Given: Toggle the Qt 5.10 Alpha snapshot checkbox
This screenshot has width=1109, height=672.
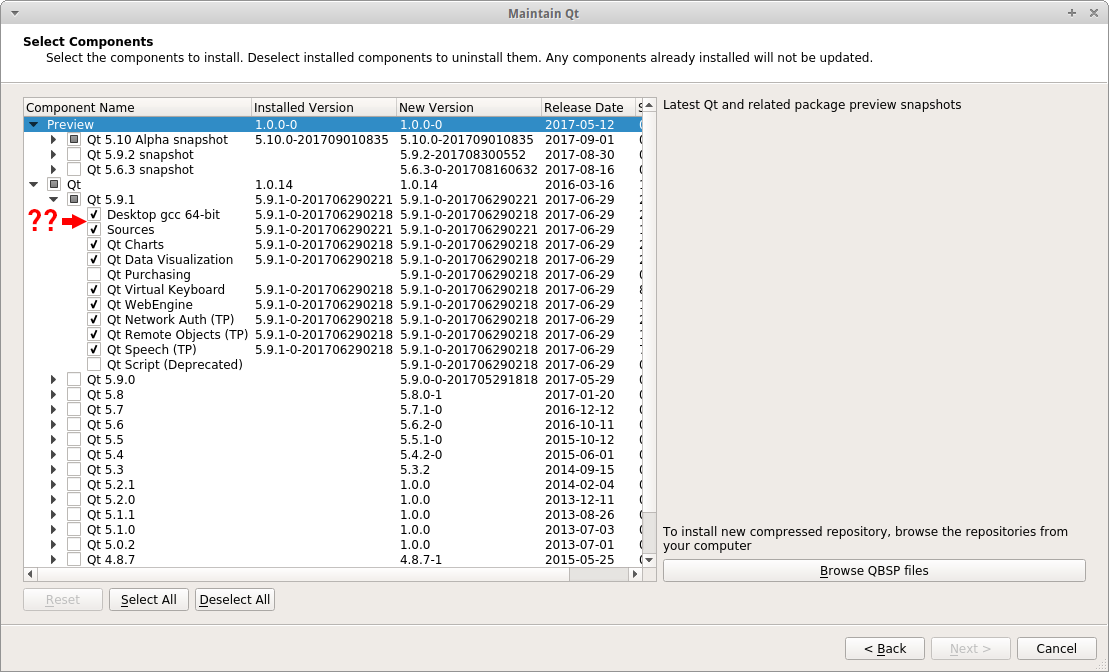Looking at the screenshot, I should tap(74, 139).
